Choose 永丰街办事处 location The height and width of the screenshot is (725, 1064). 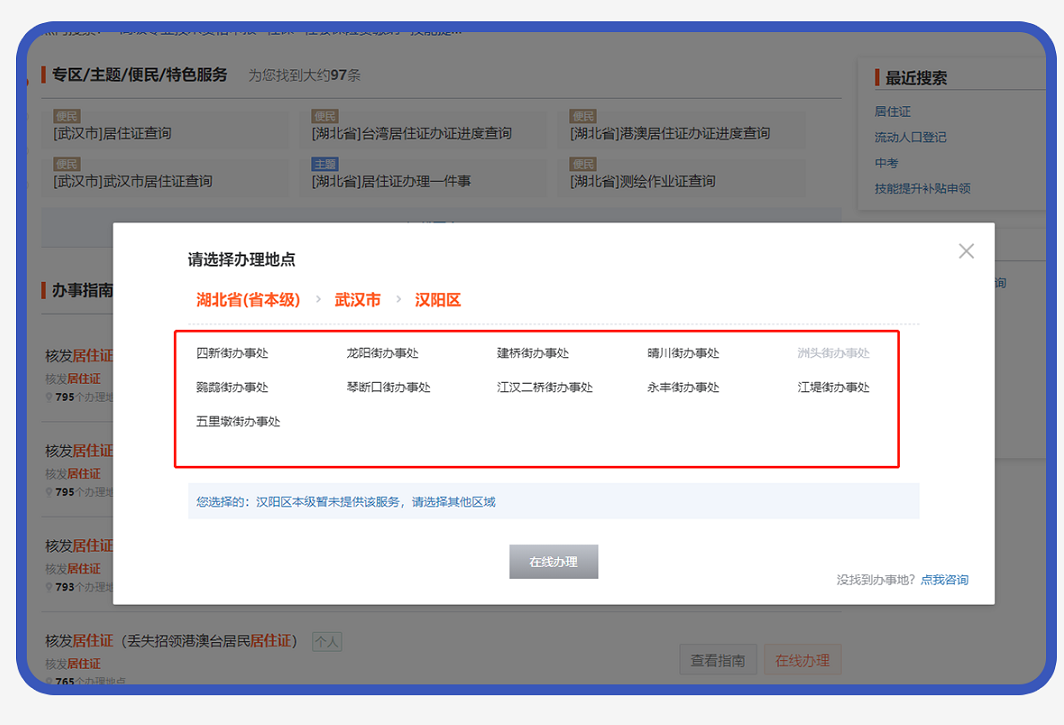click(x=683, y=387)
